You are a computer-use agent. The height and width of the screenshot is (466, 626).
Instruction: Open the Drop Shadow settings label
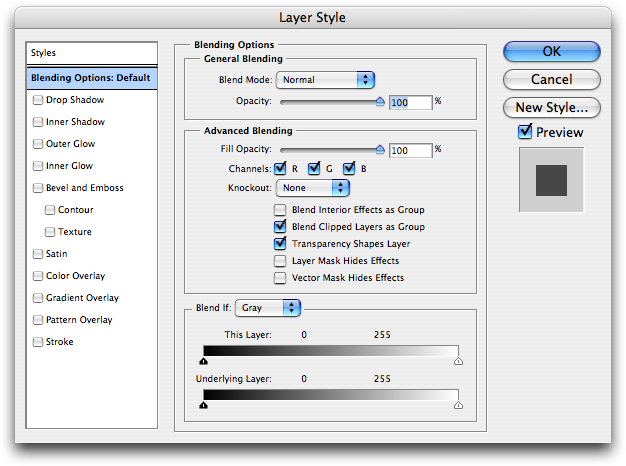[x=75, y=100]
